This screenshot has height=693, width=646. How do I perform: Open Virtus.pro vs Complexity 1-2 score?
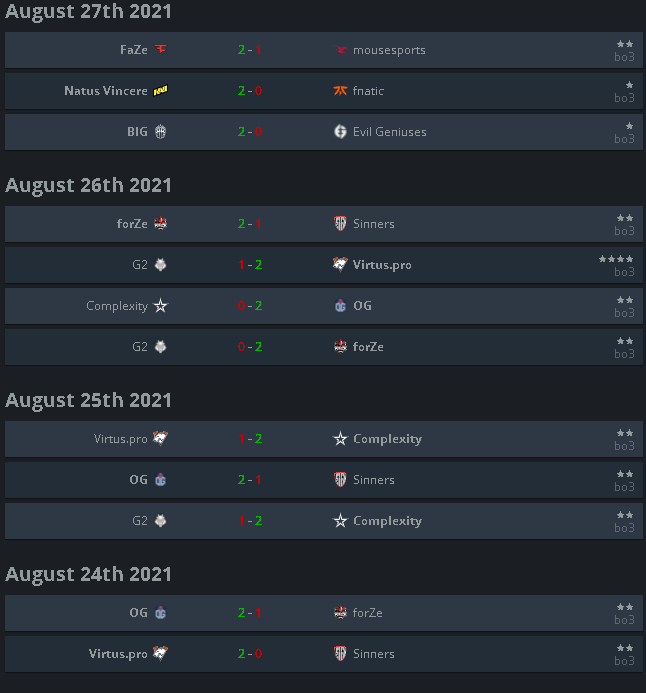250,438
